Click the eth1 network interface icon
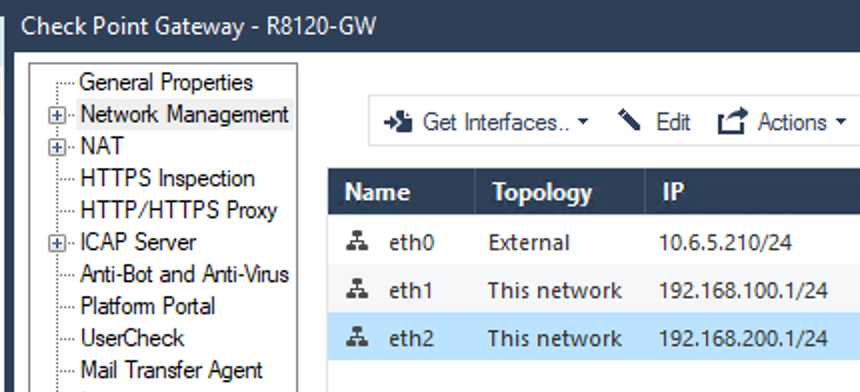Screen dimensions: 860x392 (357, 288)
